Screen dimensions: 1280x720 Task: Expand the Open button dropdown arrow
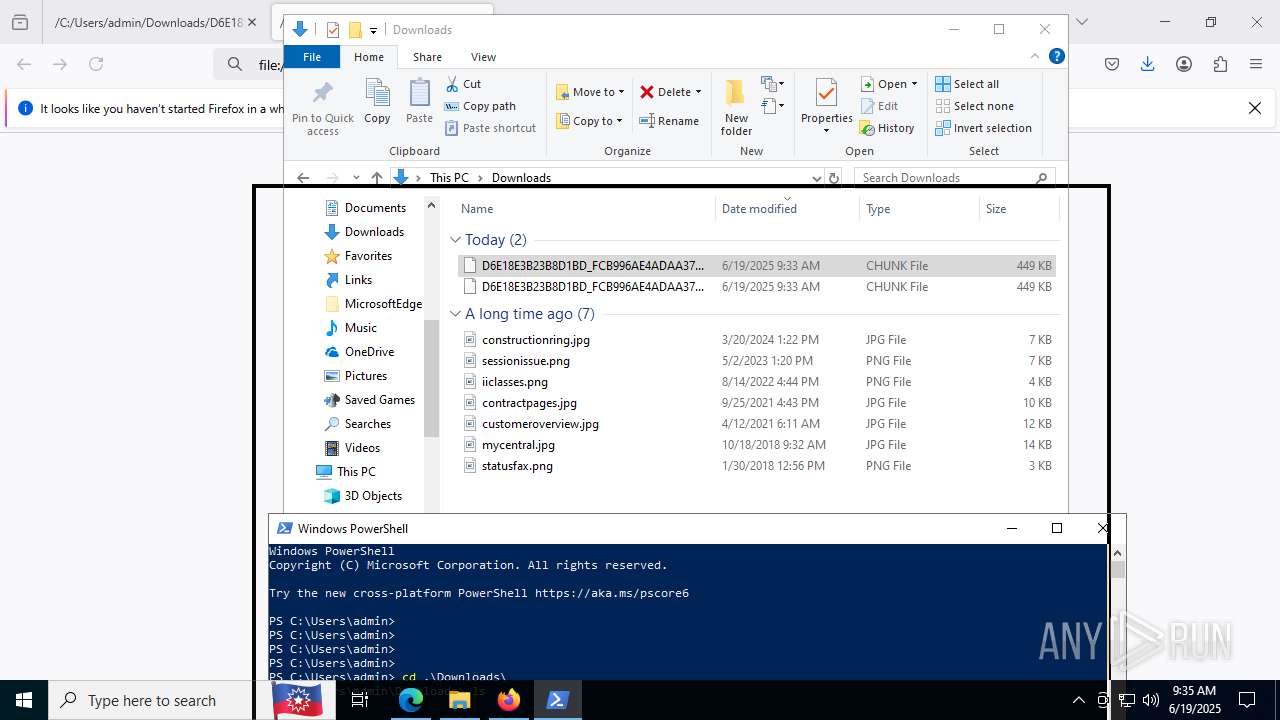click(x=914, y=84)
